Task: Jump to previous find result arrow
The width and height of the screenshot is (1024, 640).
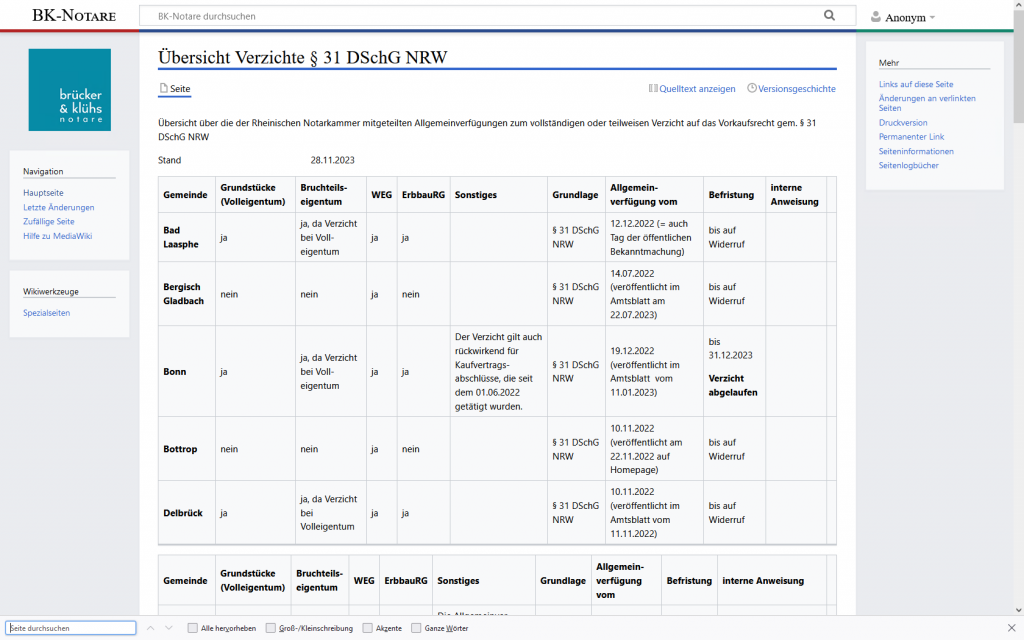Action: (x=151, y=628)
